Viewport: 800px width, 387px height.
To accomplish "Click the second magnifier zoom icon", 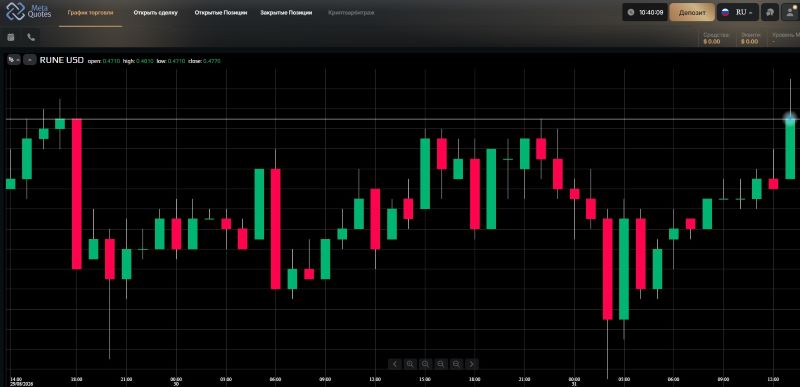I will [x=426, y=364].
